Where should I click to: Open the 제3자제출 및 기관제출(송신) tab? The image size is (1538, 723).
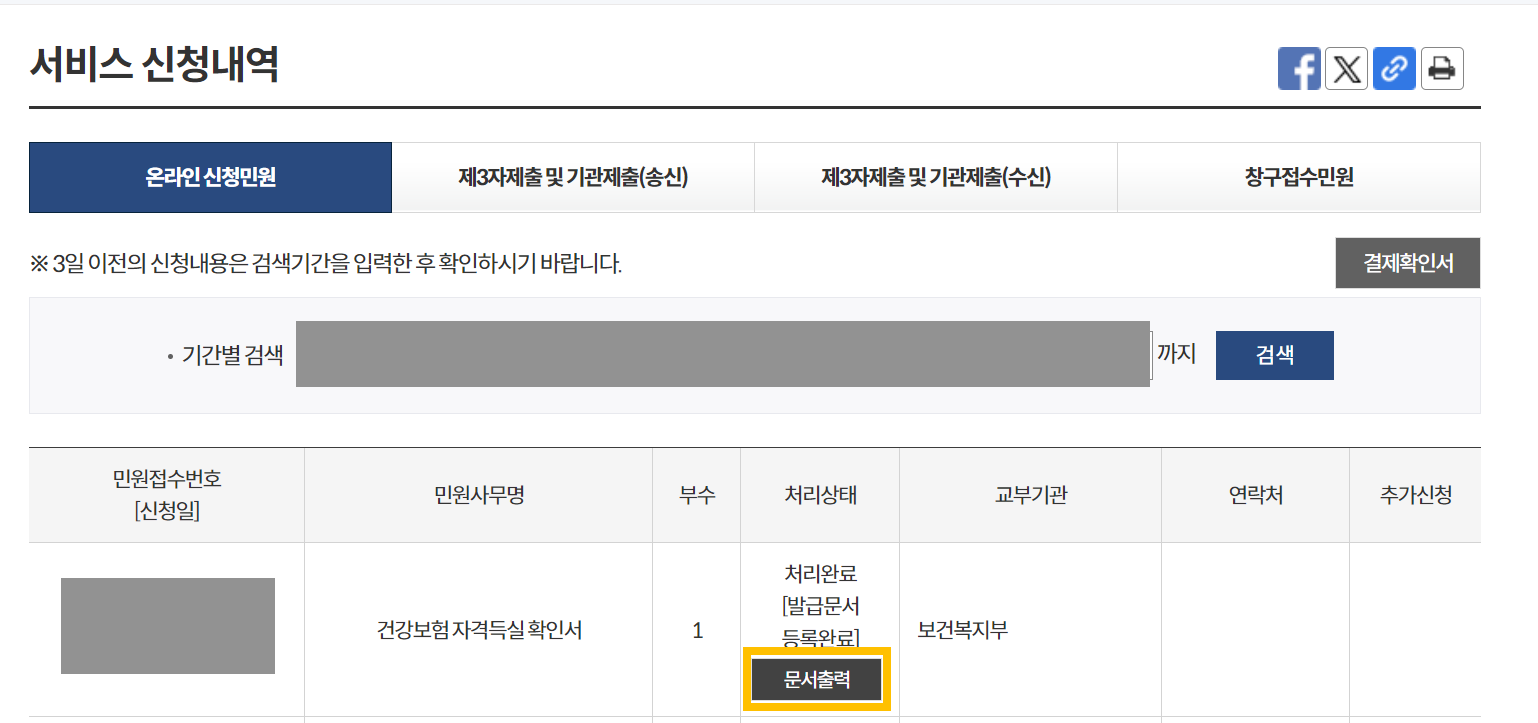coord(573,177)
